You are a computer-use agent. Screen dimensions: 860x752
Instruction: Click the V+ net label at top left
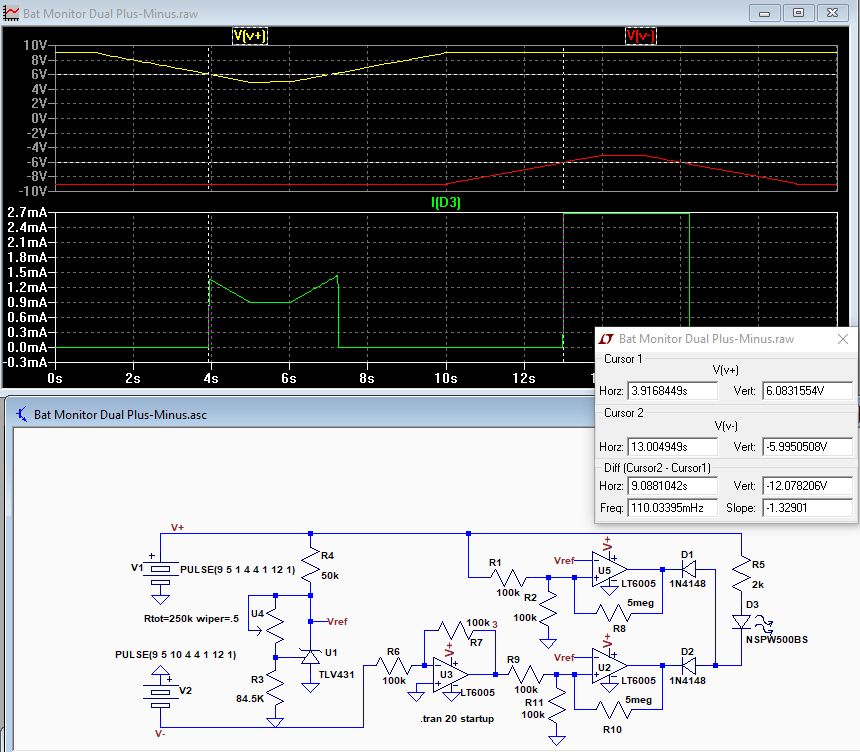click(x=177, y=527)
